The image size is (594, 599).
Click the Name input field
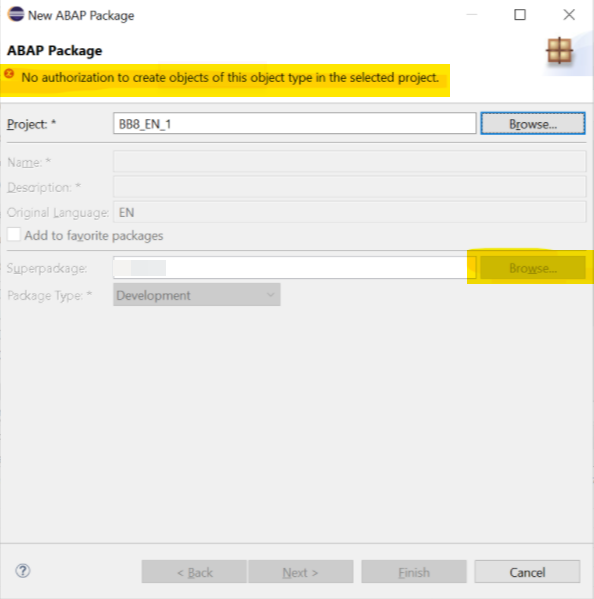click(350, 162)
